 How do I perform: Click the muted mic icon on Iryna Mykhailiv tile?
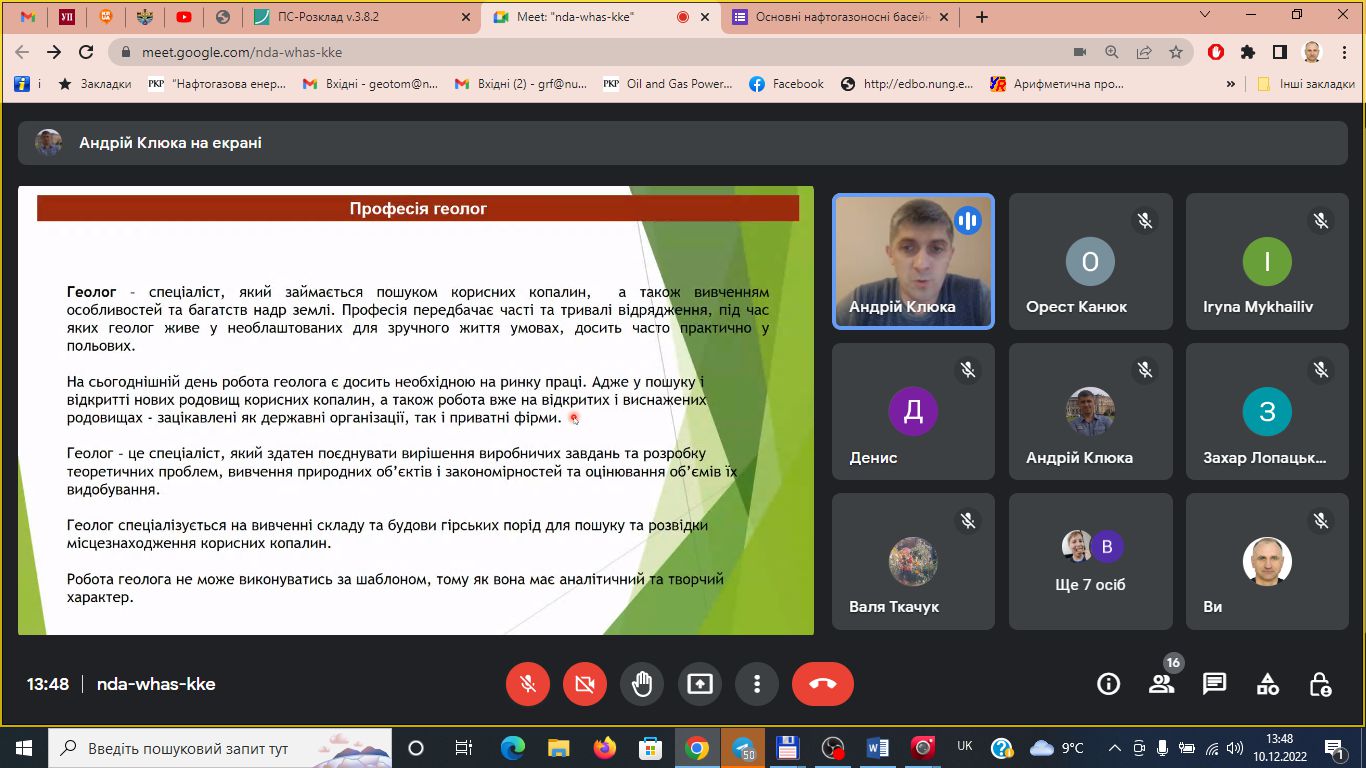click(x=1321, y=220)
